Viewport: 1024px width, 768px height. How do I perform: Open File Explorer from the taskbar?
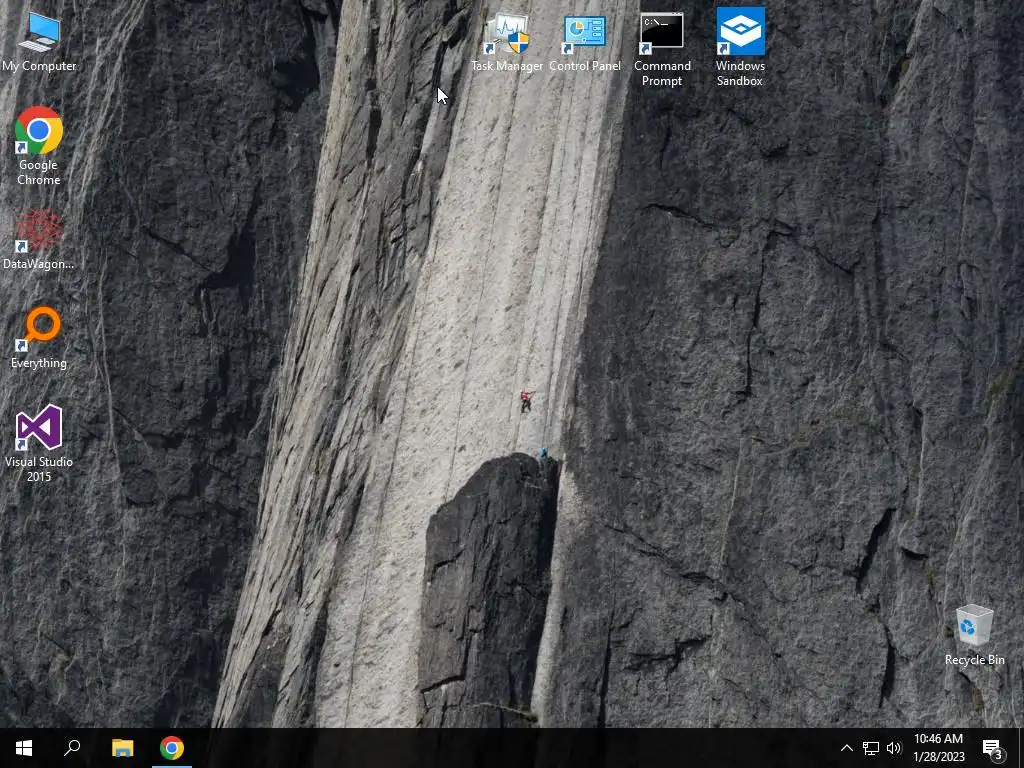(122, 748)
